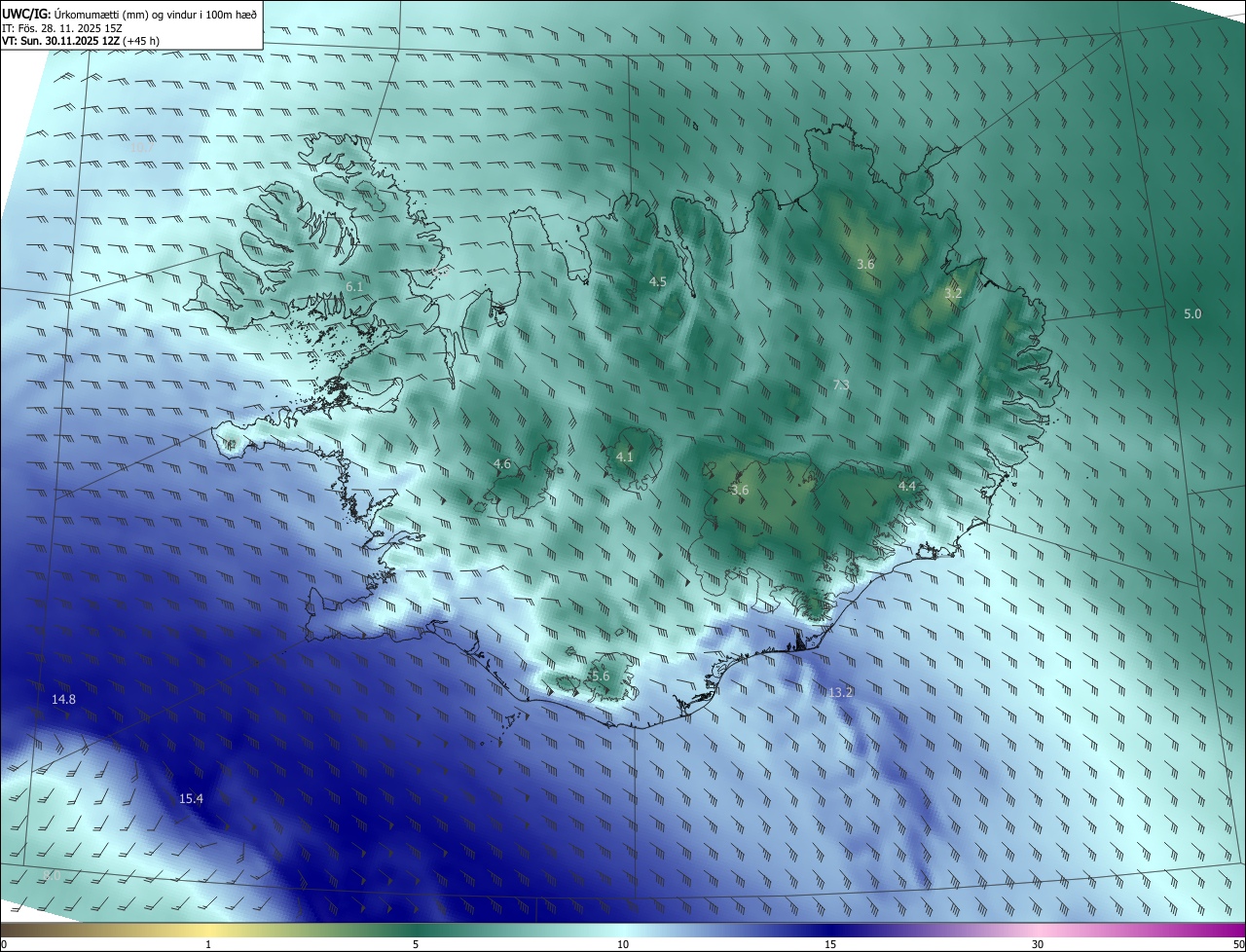Screen dimensions: 1246x952
Task: Click the 5.0 value over the eastern sea
Action: pyautogui.click(x=1192, y=314)
